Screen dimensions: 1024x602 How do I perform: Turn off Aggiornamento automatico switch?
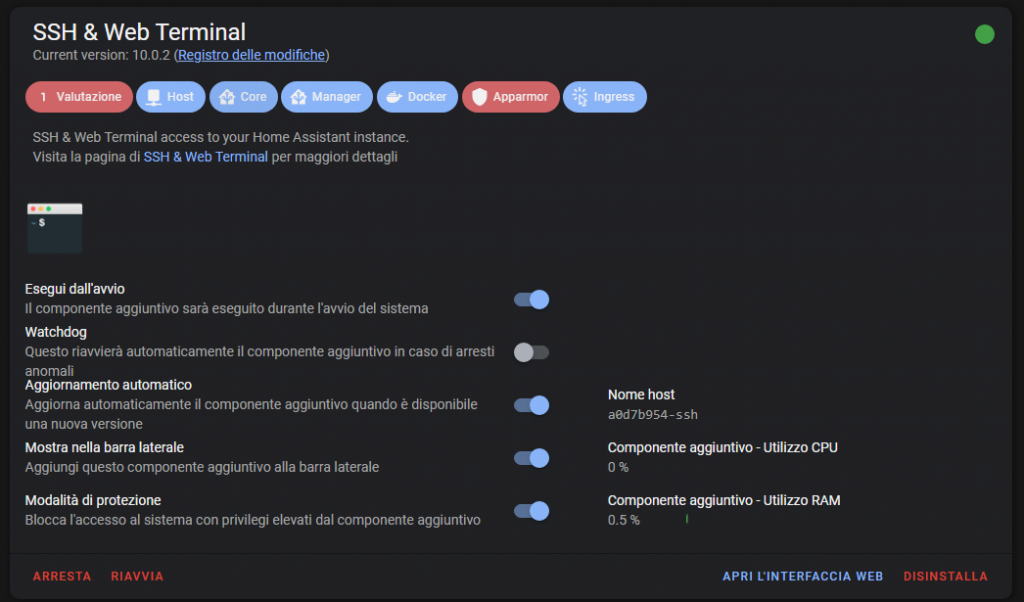531,405
